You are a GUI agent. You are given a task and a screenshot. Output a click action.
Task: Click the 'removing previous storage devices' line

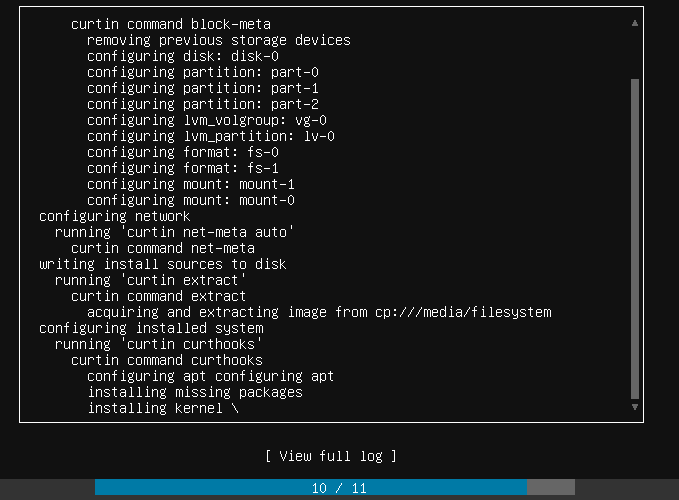click(x=218, y=40)
